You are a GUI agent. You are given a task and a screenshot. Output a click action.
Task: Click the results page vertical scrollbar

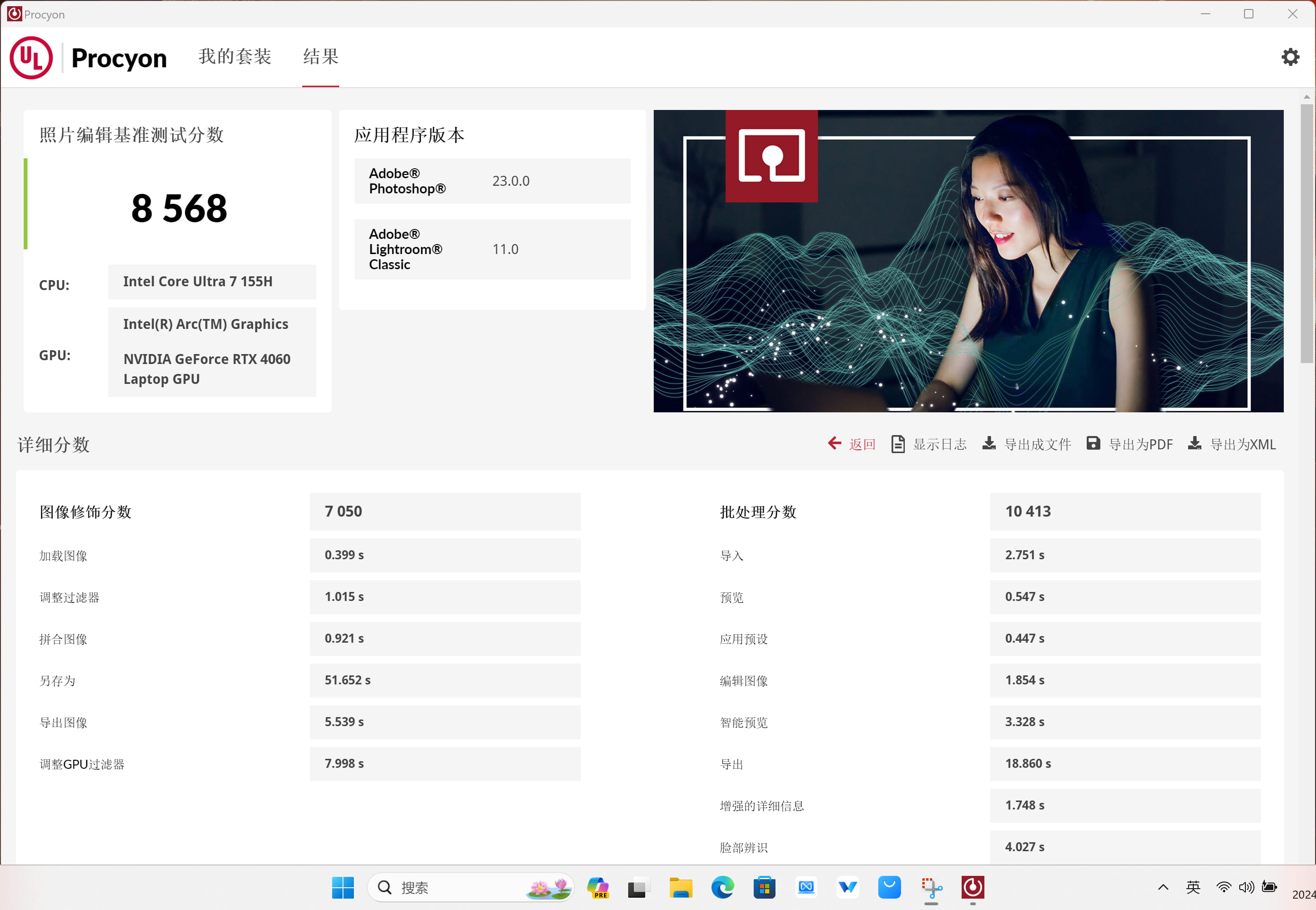1307,233
